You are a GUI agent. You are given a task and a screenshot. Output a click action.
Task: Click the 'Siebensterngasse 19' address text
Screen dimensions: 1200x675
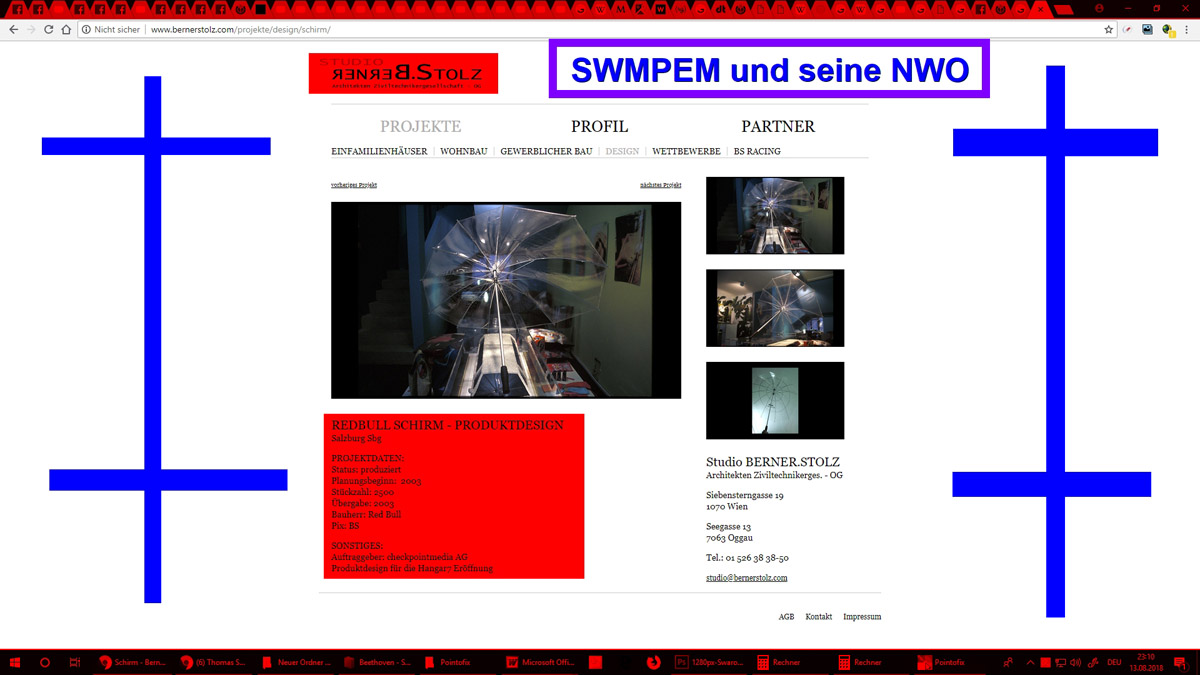click(745, 495)
